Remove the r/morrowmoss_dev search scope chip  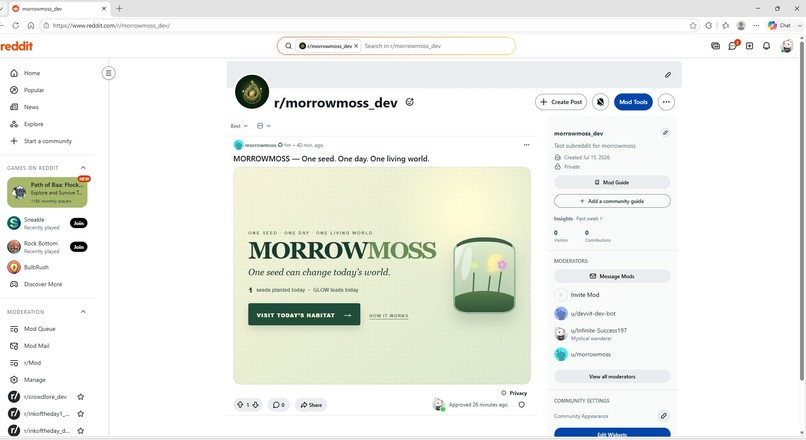click(x=356, y=46)
